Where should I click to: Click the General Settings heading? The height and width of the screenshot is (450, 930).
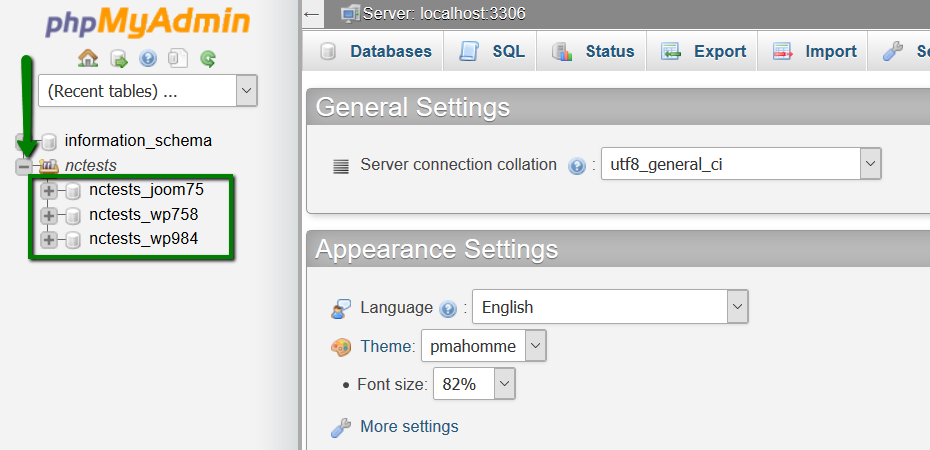tap(413, 107)
